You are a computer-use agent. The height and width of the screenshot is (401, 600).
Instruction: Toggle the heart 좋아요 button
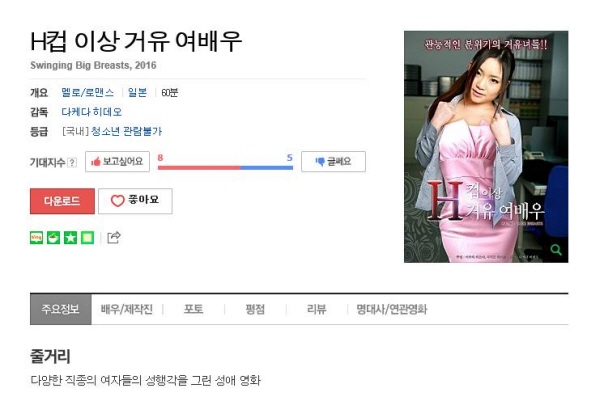click(x=135, y=201)
